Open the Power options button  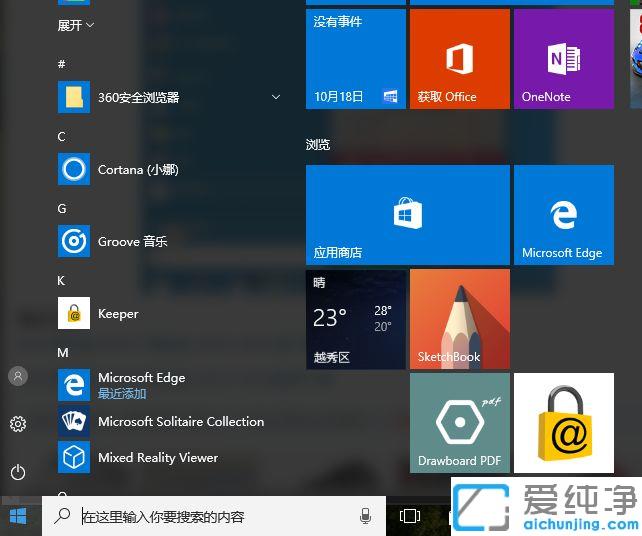point(18,473)
